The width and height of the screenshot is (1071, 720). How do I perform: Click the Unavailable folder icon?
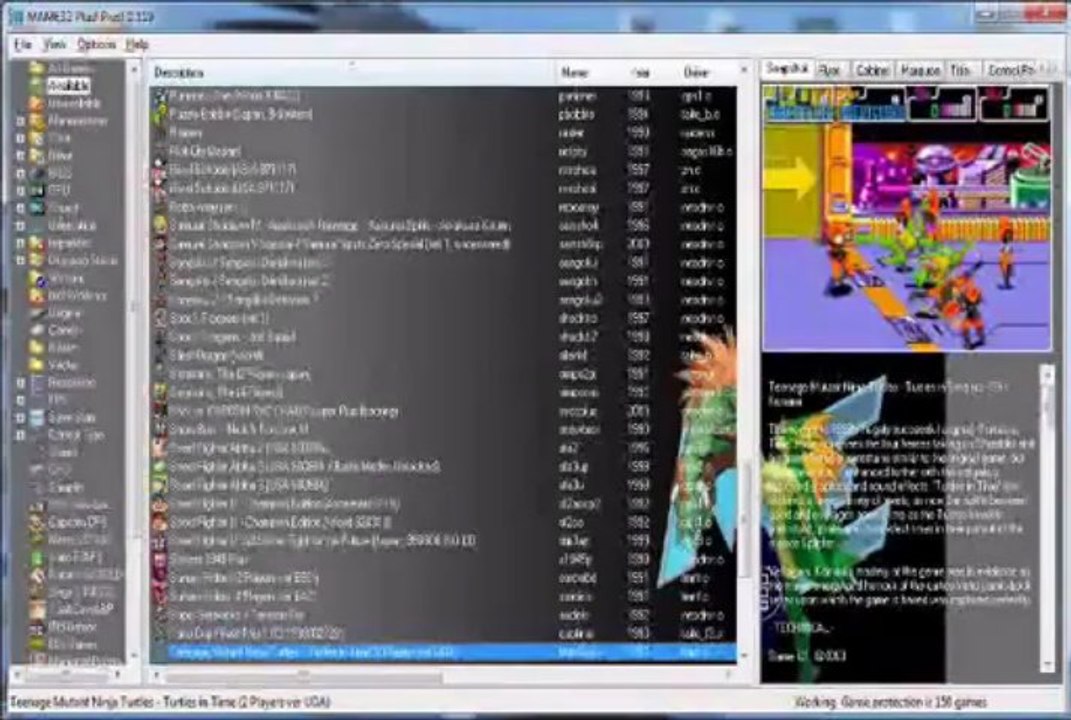(x=37, y=103)
